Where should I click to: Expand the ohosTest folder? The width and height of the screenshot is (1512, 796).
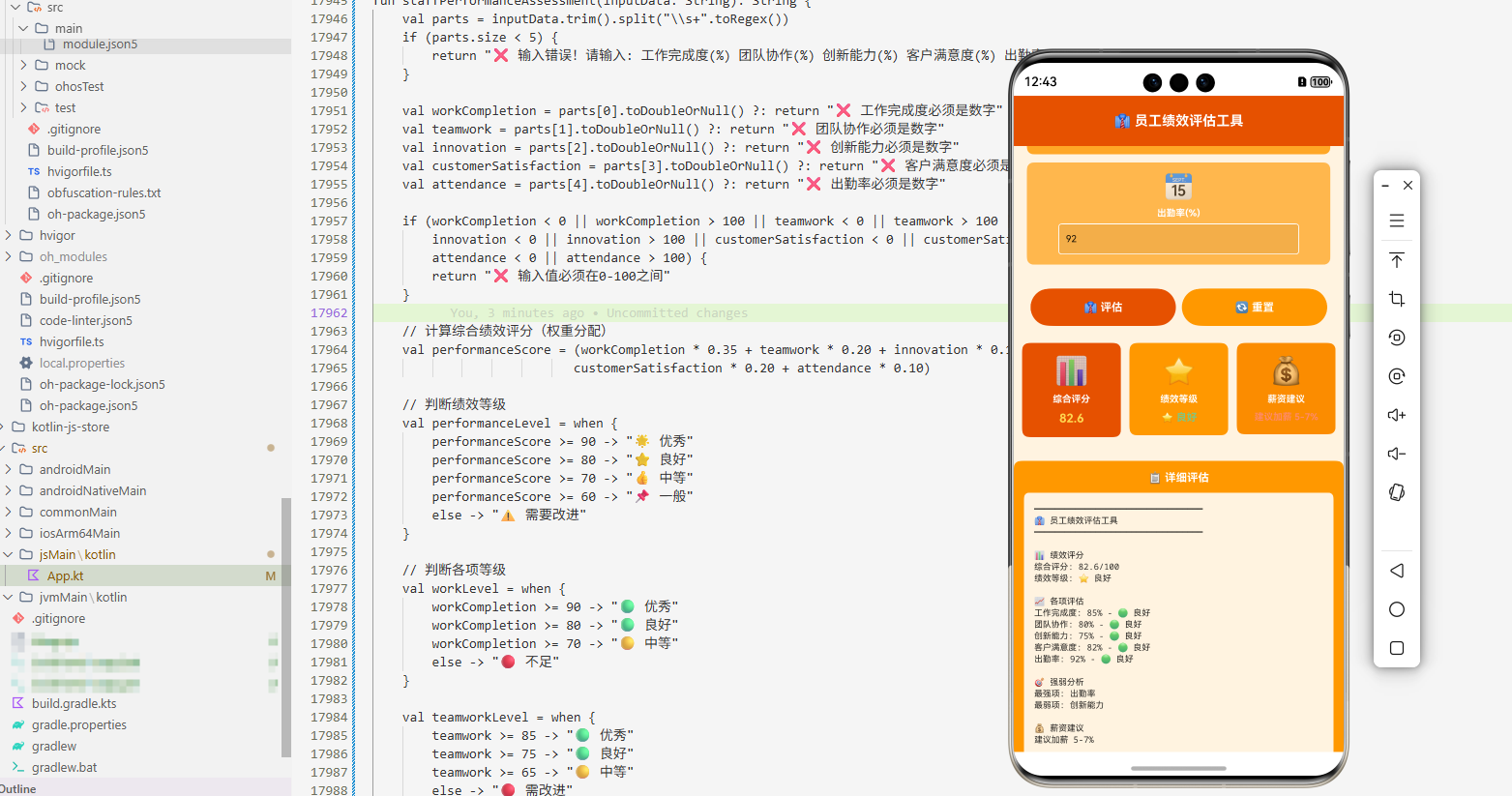click(23, 86)
